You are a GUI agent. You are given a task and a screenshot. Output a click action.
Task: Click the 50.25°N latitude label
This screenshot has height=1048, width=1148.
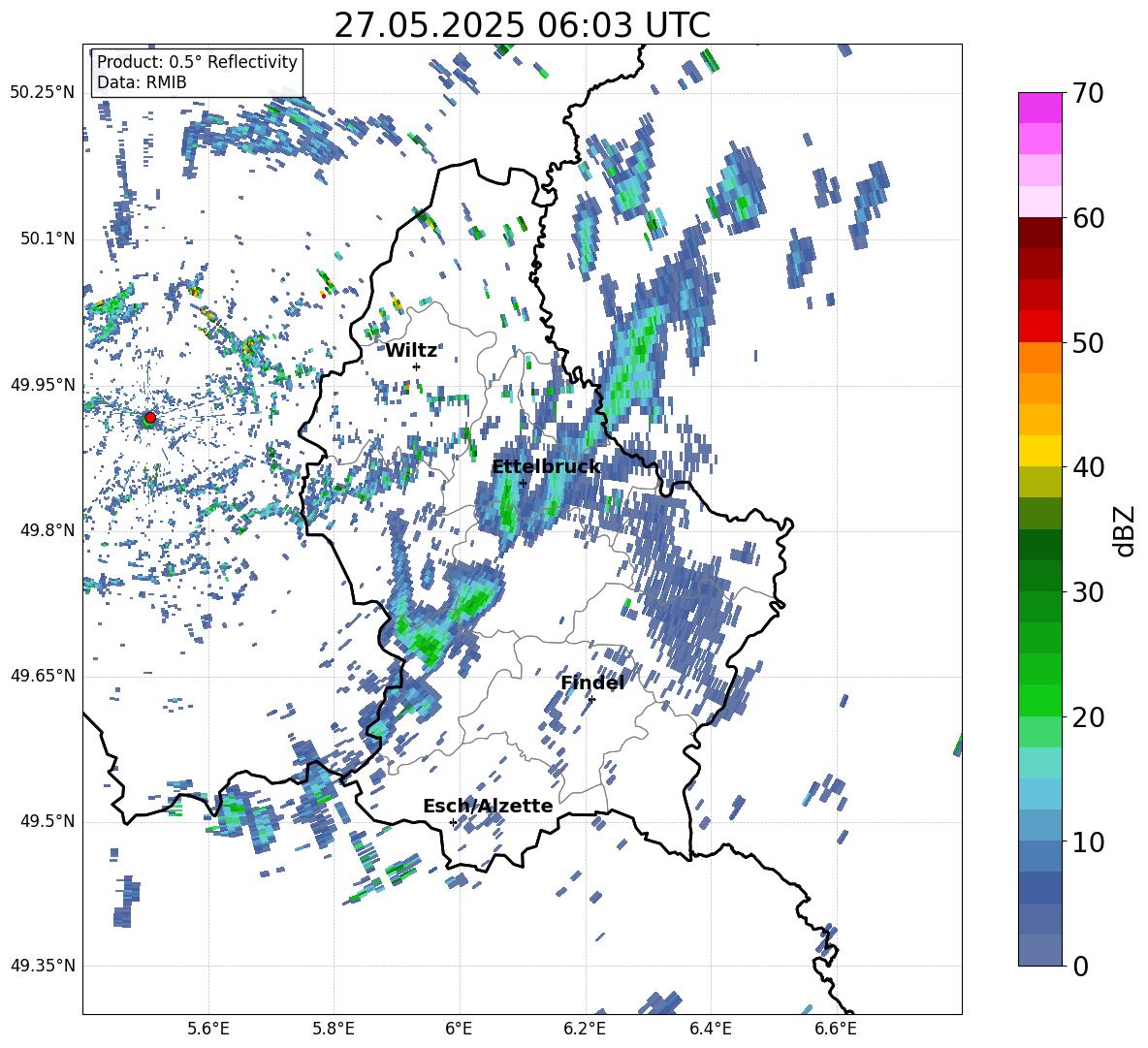click(43, 93)
